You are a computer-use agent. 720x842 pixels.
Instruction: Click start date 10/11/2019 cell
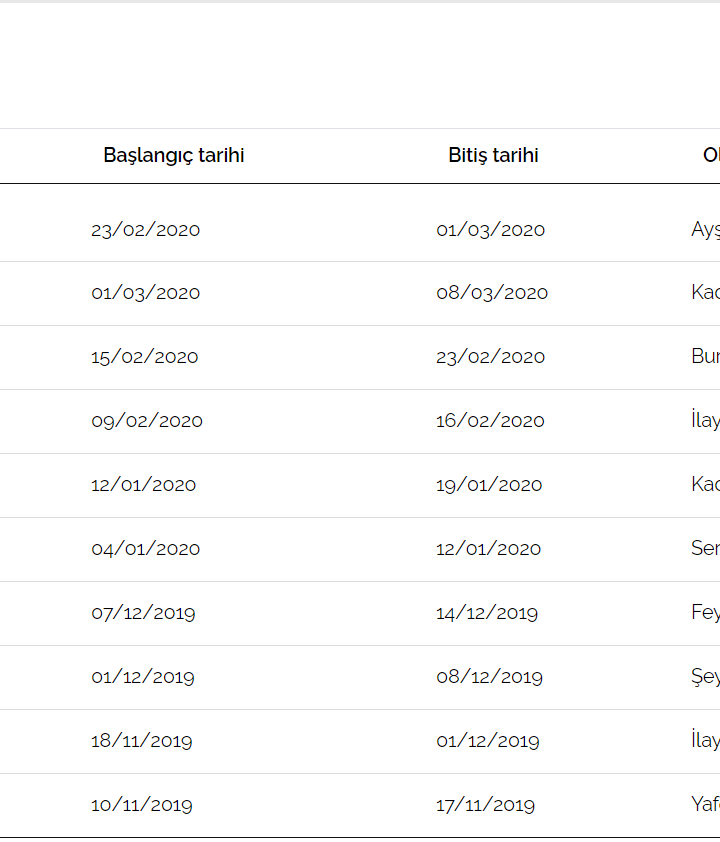(x=141, y=805)
